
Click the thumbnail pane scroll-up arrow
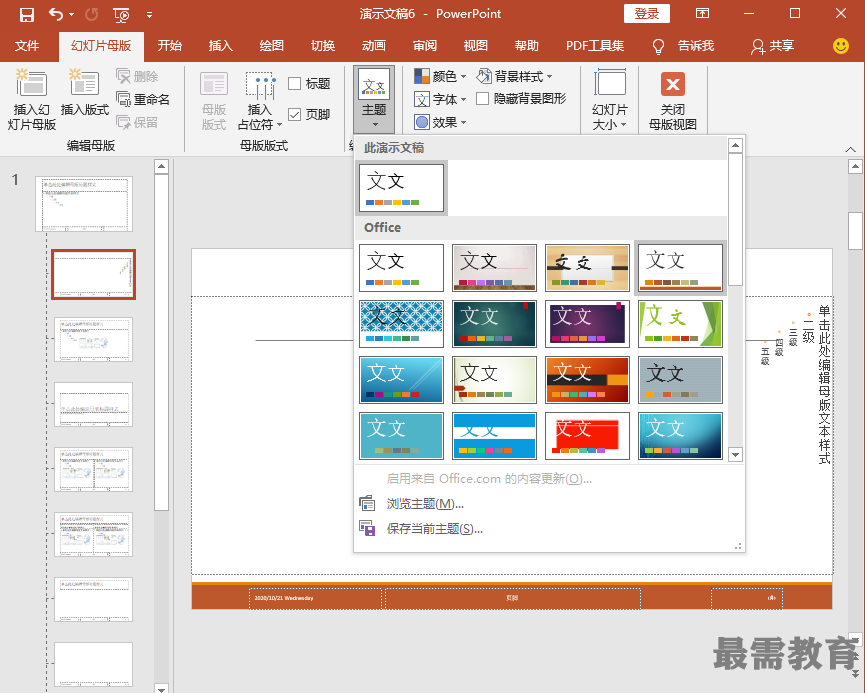[x=161, y=166]
